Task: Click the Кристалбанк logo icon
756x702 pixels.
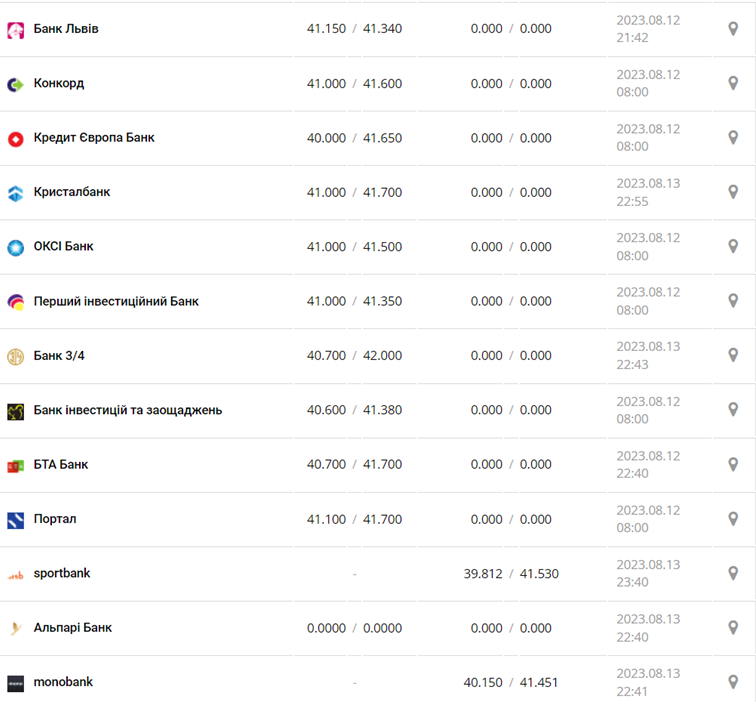Action: click(x=15, y=193)
